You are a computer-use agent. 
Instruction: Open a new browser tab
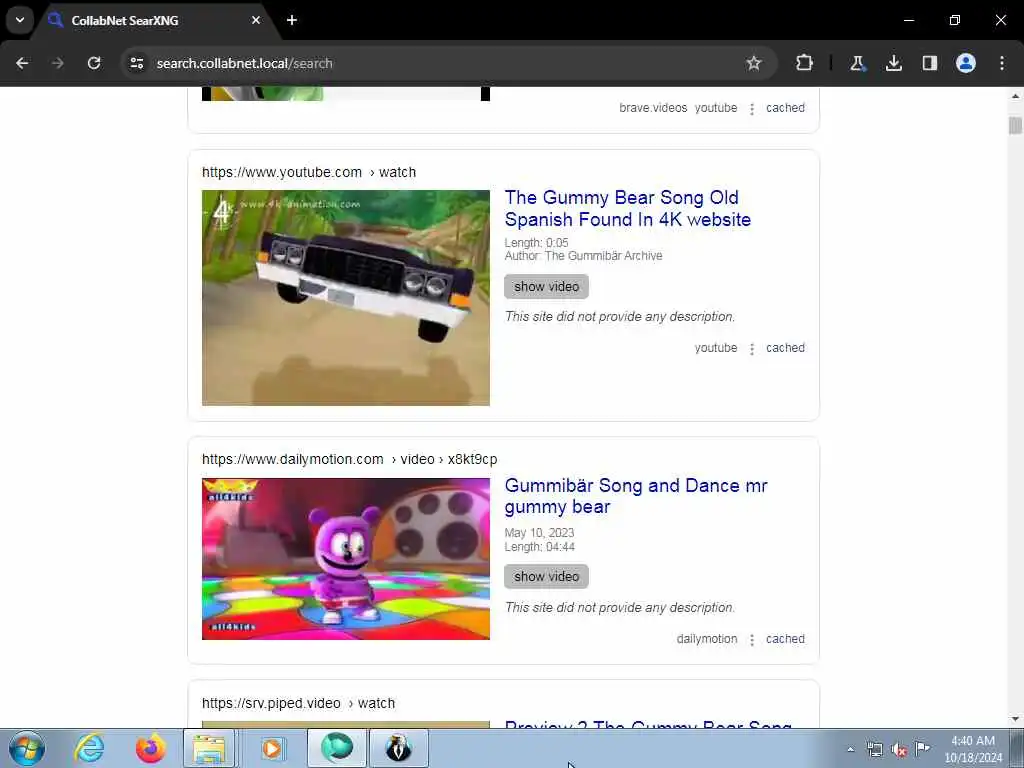point(292,20)
